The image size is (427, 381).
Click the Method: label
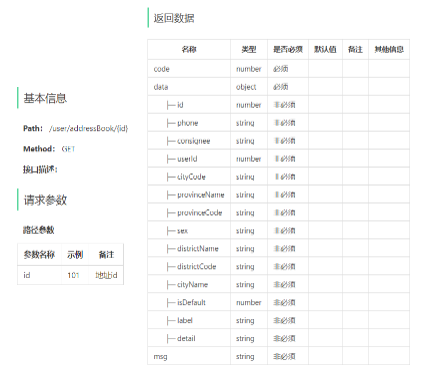click(39, 149)
